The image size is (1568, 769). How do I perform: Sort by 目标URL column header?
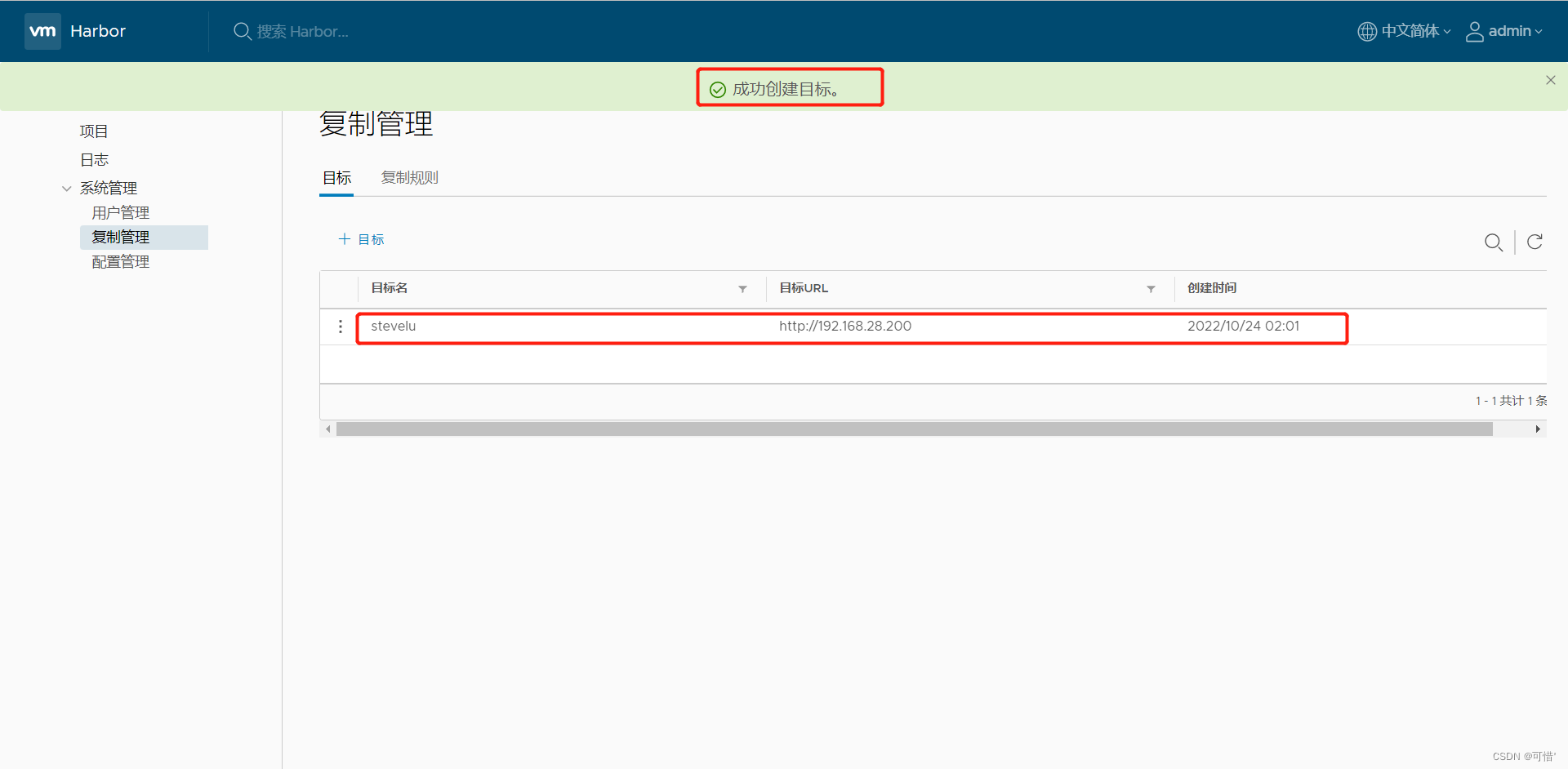(804, 288)
